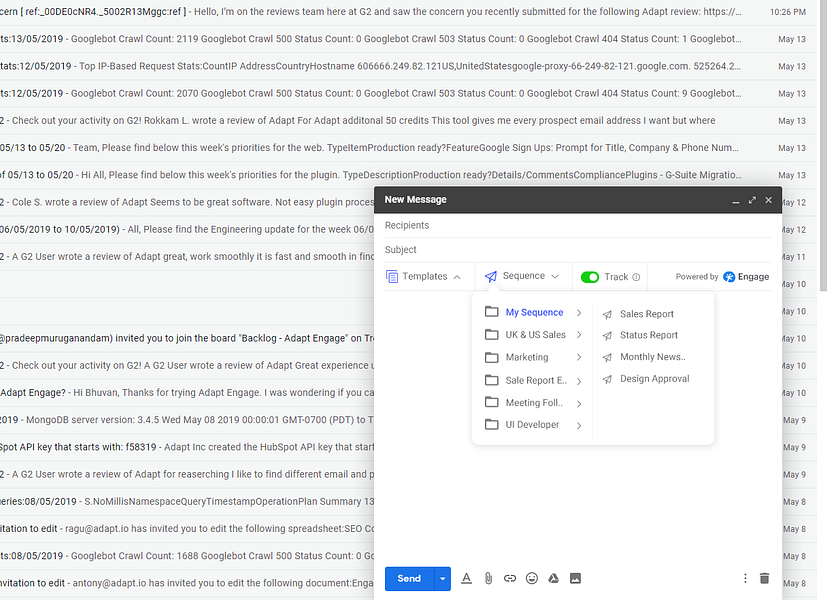
Task: Minimize the New Message compose window
Action: 736,201
